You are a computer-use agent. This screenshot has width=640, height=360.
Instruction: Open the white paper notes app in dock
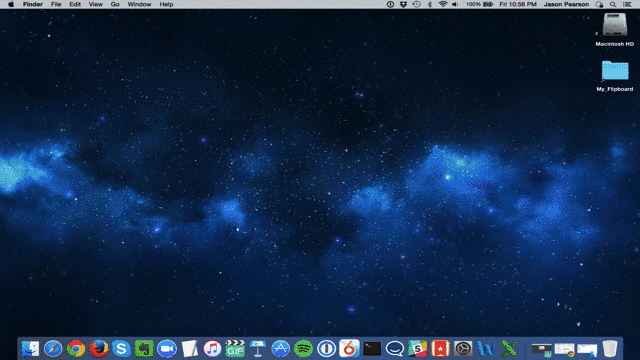(189, 349)
